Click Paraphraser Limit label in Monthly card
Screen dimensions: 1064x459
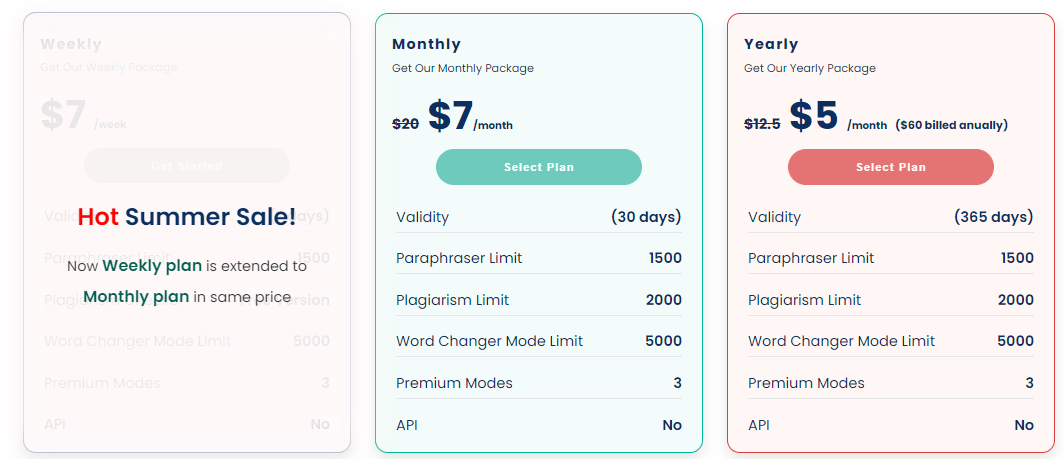coord(459,258)
